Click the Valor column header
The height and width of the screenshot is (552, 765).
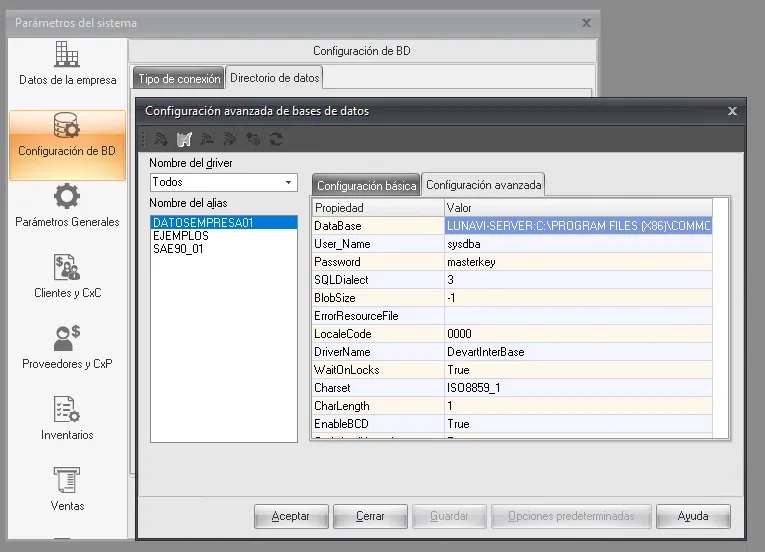click(x=578, y=207)
